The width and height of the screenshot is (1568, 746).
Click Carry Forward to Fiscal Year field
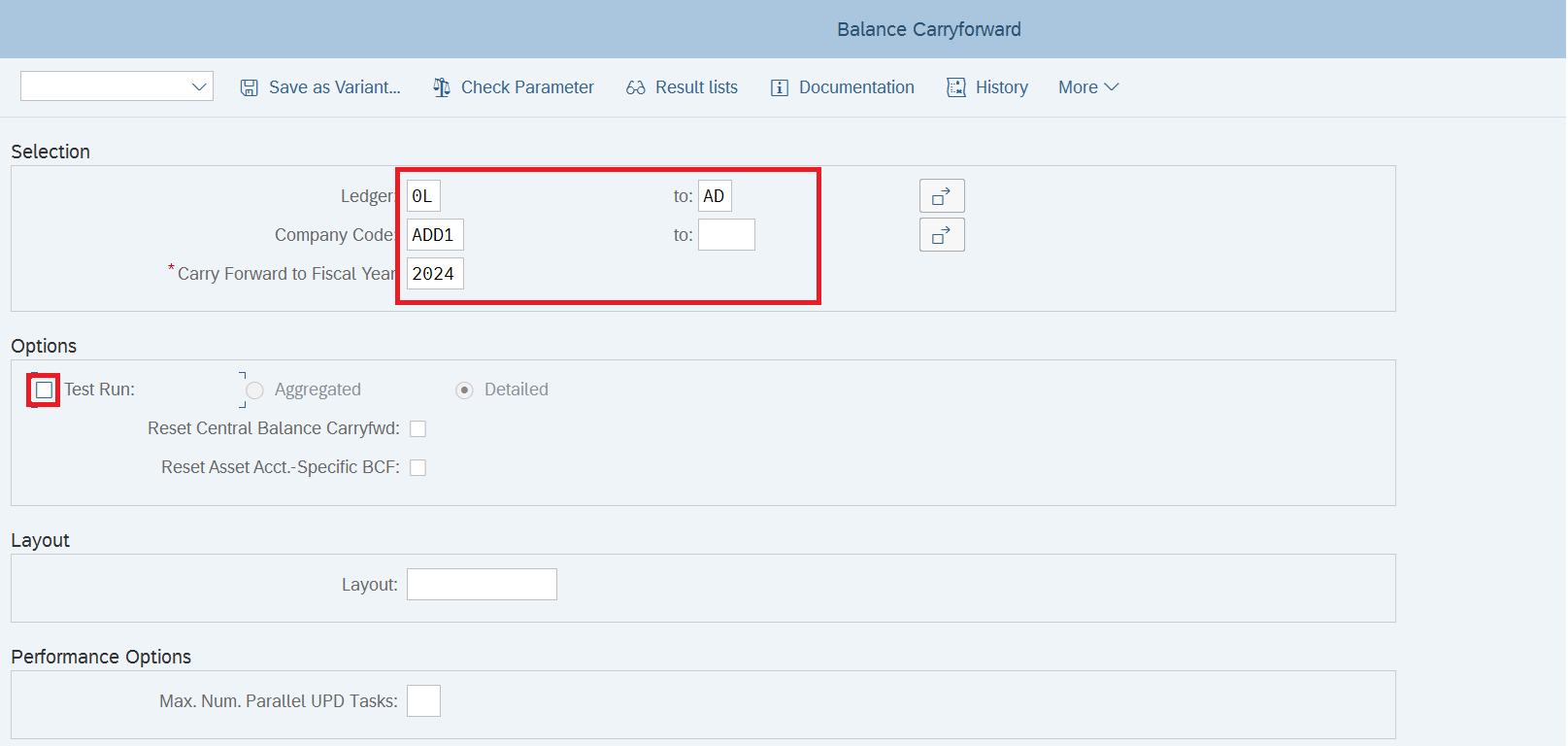[435, 274]
